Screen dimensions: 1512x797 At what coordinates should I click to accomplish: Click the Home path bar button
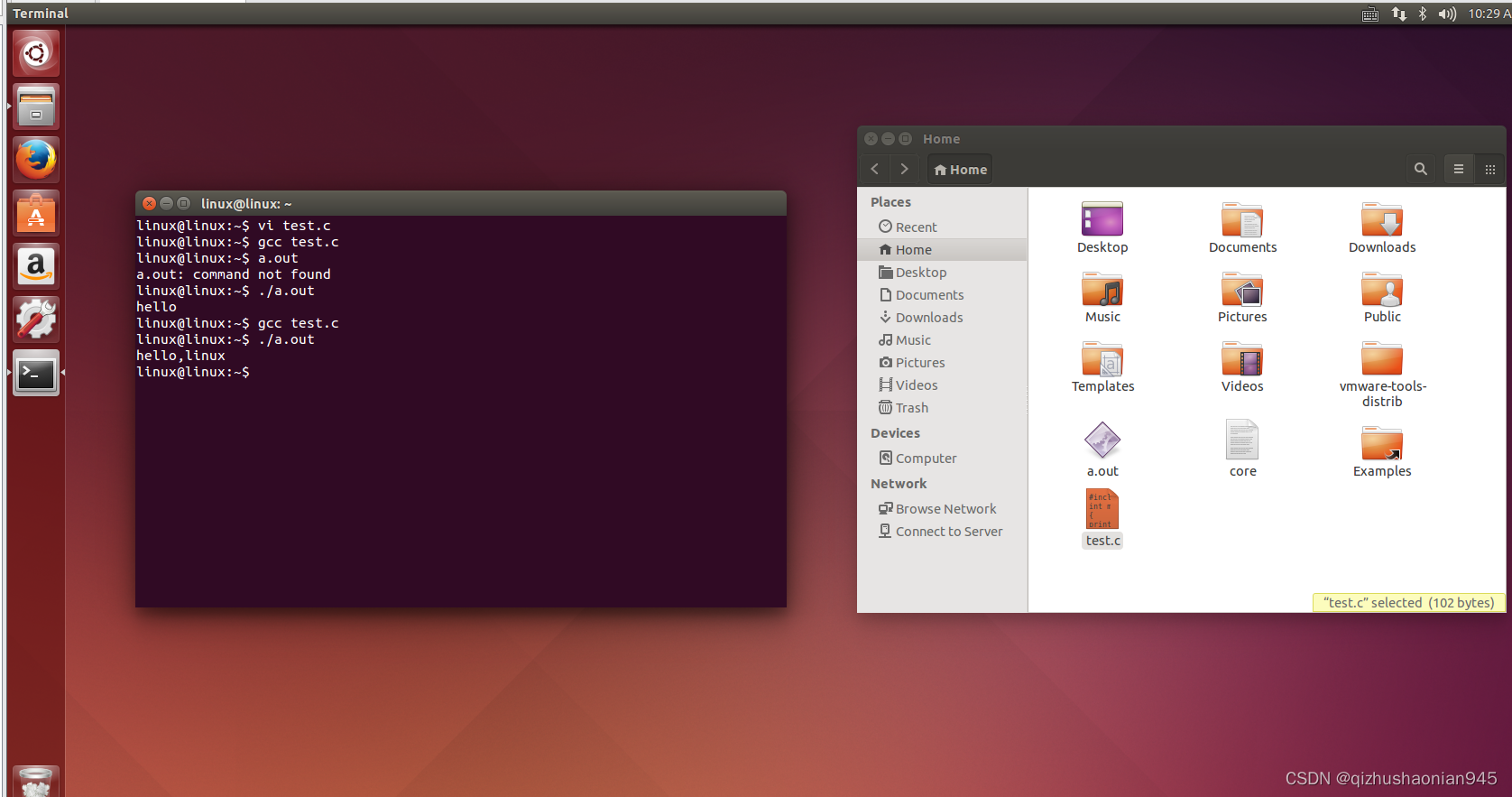coord(960,169)
